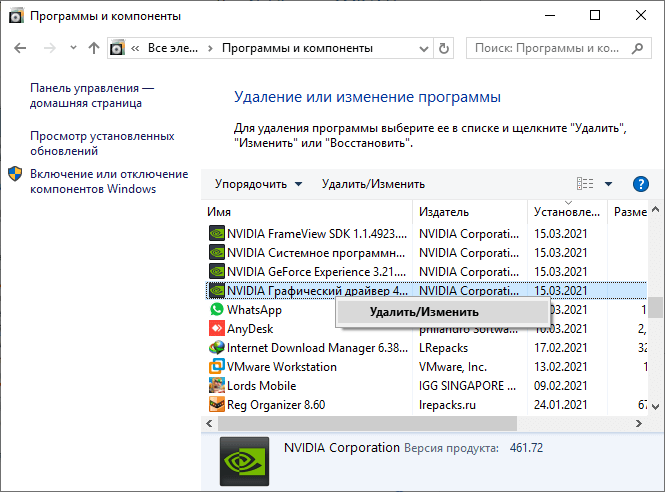This screenshot has height=492, width=665.
Task: Click the AnyDesk red icon
Action: tap(217, 328)
